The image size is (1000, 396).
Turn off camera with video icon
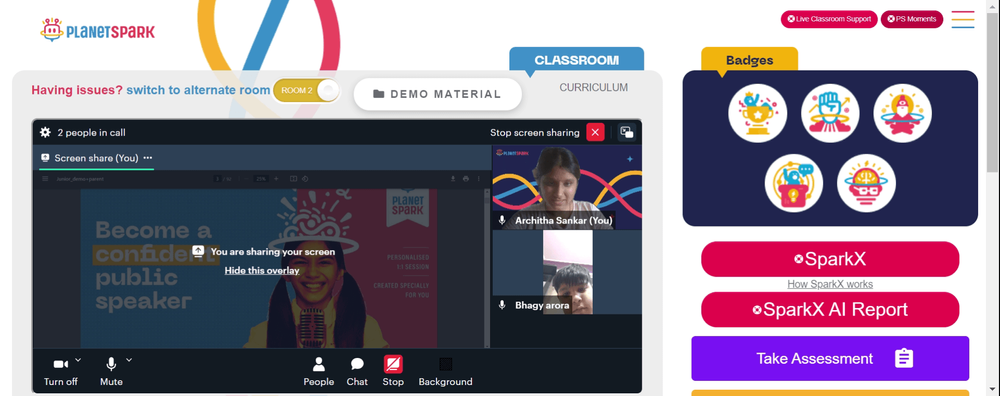click(x=61, y=364)
